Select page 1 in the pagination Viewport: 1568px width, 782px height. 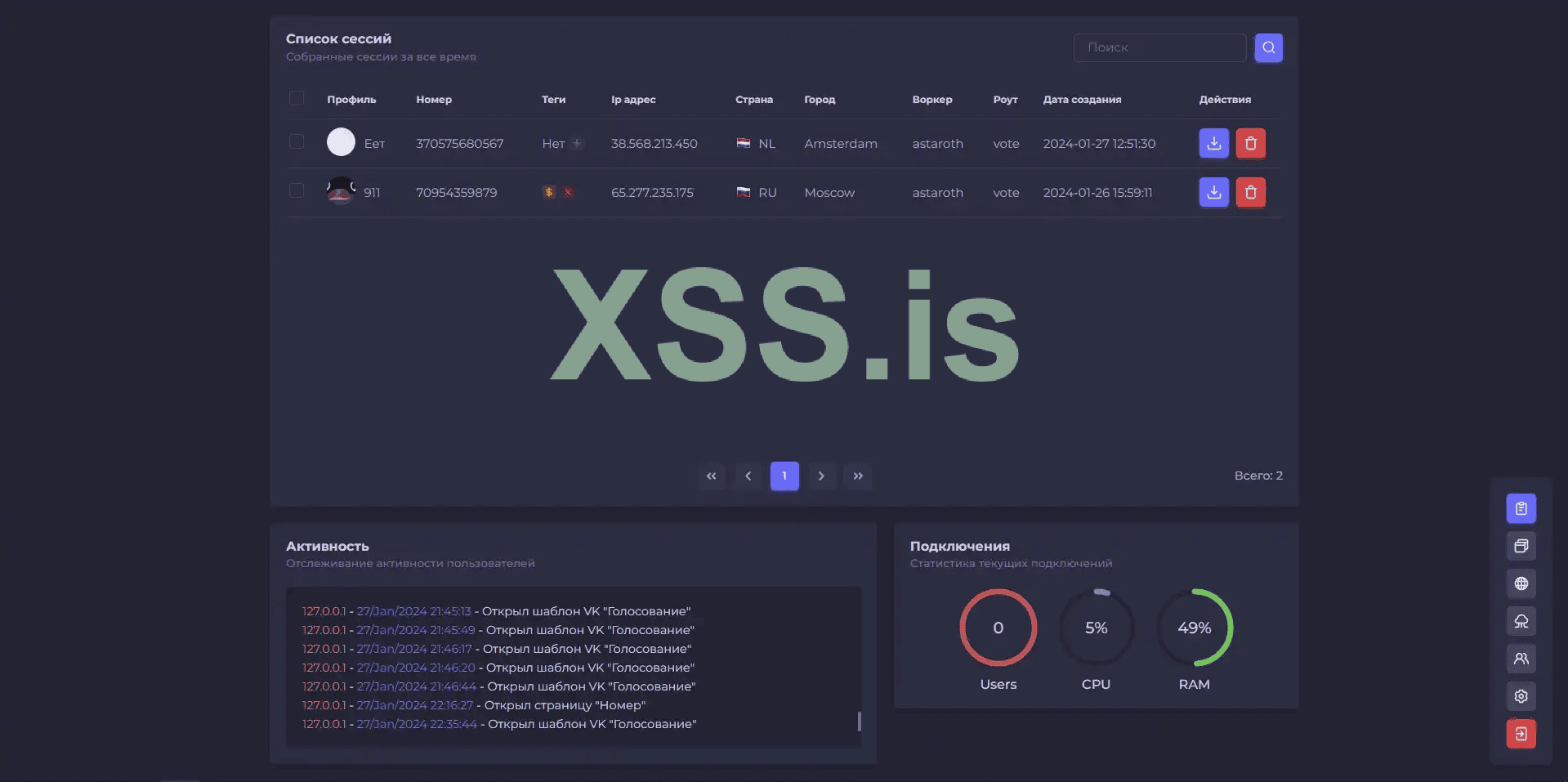[x=784, y=476]
